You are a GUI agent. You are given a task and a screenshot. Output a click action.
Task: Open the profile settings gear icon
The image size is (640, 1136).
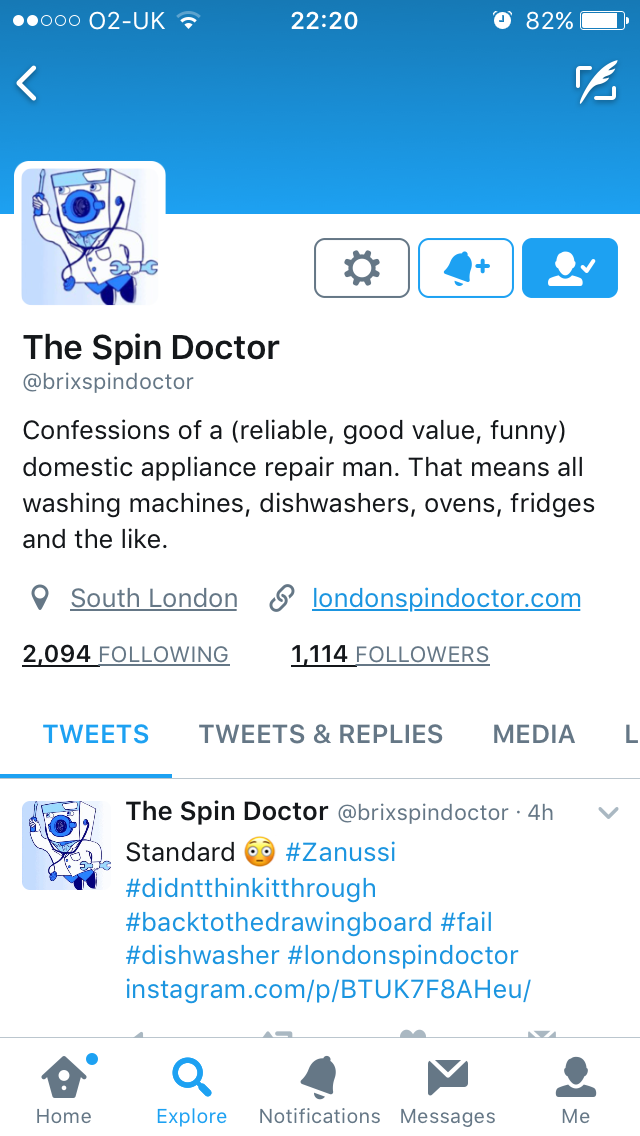362,268
